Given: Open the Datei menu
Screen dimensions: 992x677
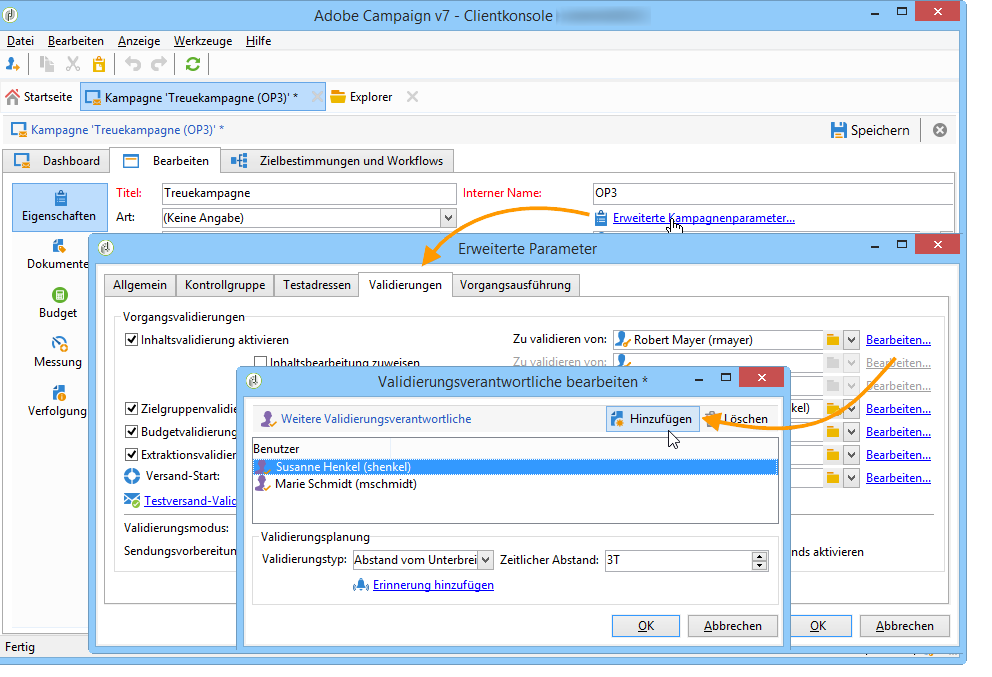Looking at the screenshot, I should (20, 41).
